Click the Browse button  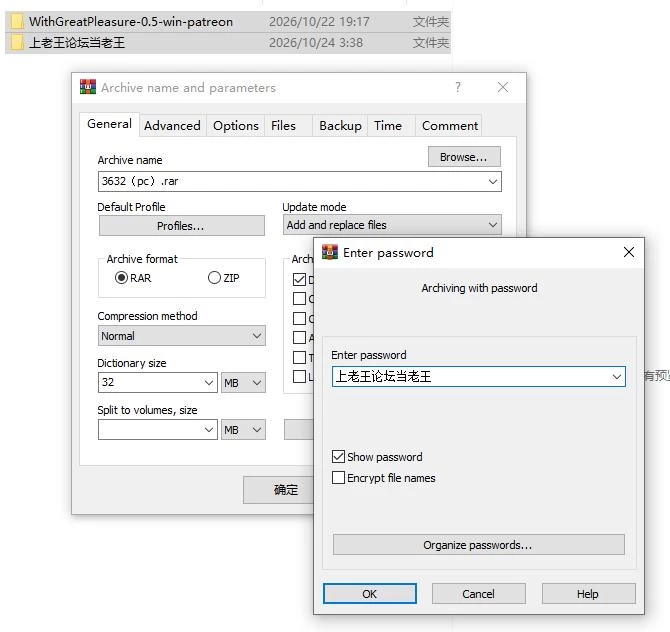pyautogui.click(x=464, y=157)
